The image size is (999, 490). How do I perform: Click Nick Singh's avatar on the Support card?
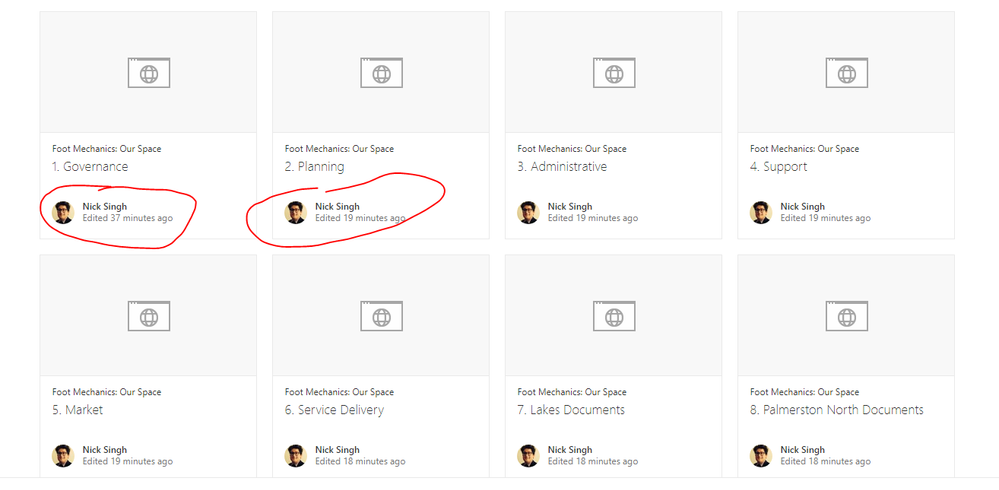click(x=761, y=212)
